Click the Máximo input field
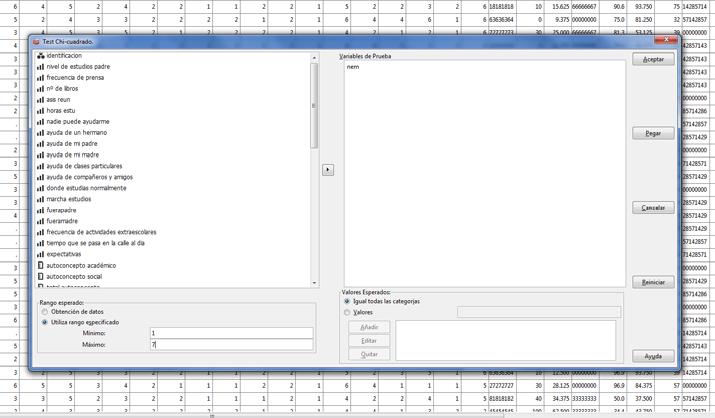This screenshot has height=418, width=715. (x=230, y=345)
